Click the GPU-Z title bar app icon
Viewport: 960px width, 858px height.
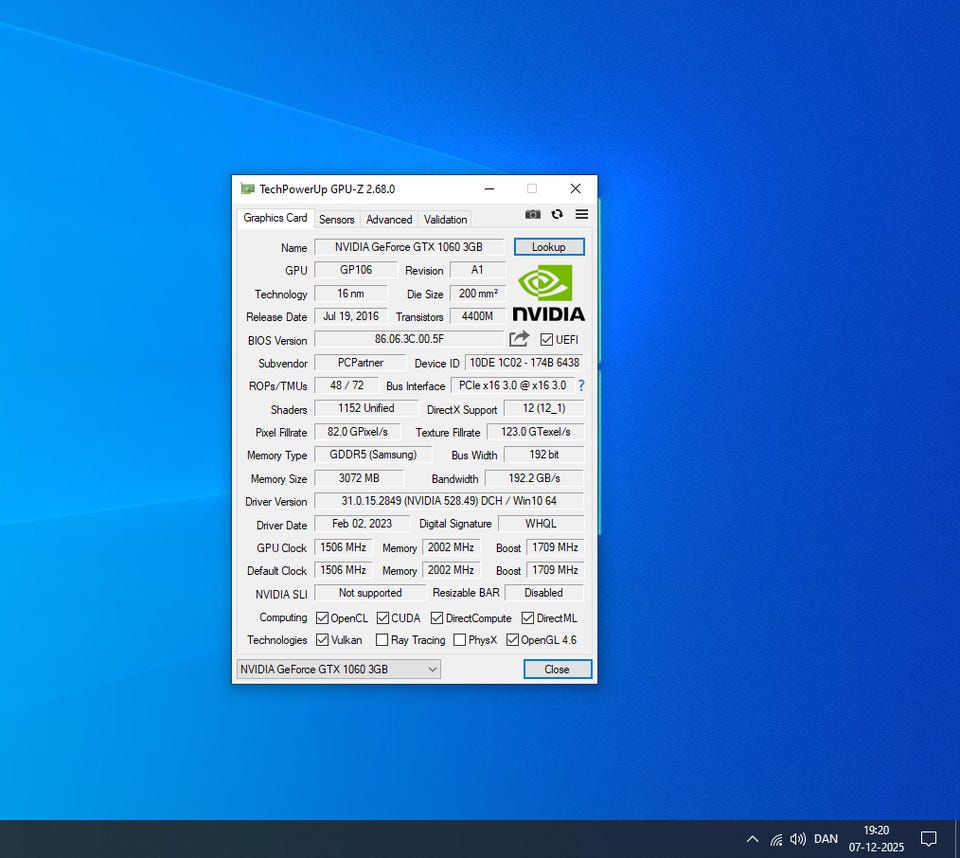point(247,189)
